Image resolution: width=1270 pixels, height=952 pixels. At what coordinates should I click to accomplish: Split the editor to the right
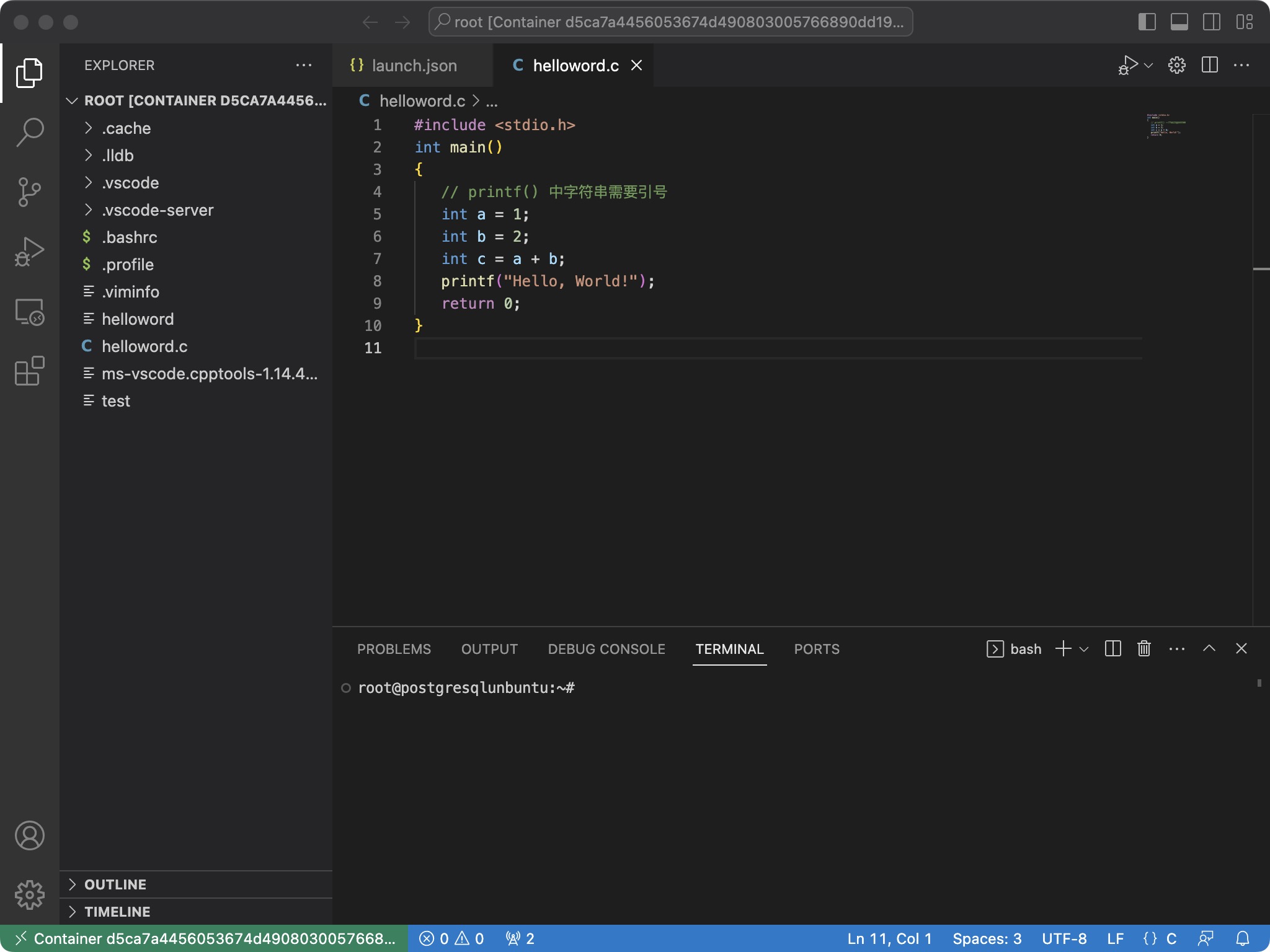point(1209,65)
